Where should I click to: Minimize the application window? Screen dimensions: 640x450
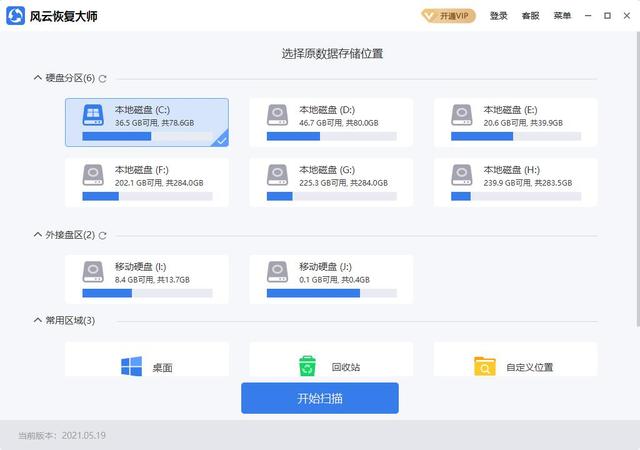pyautogui.click(x=588, y=16)
